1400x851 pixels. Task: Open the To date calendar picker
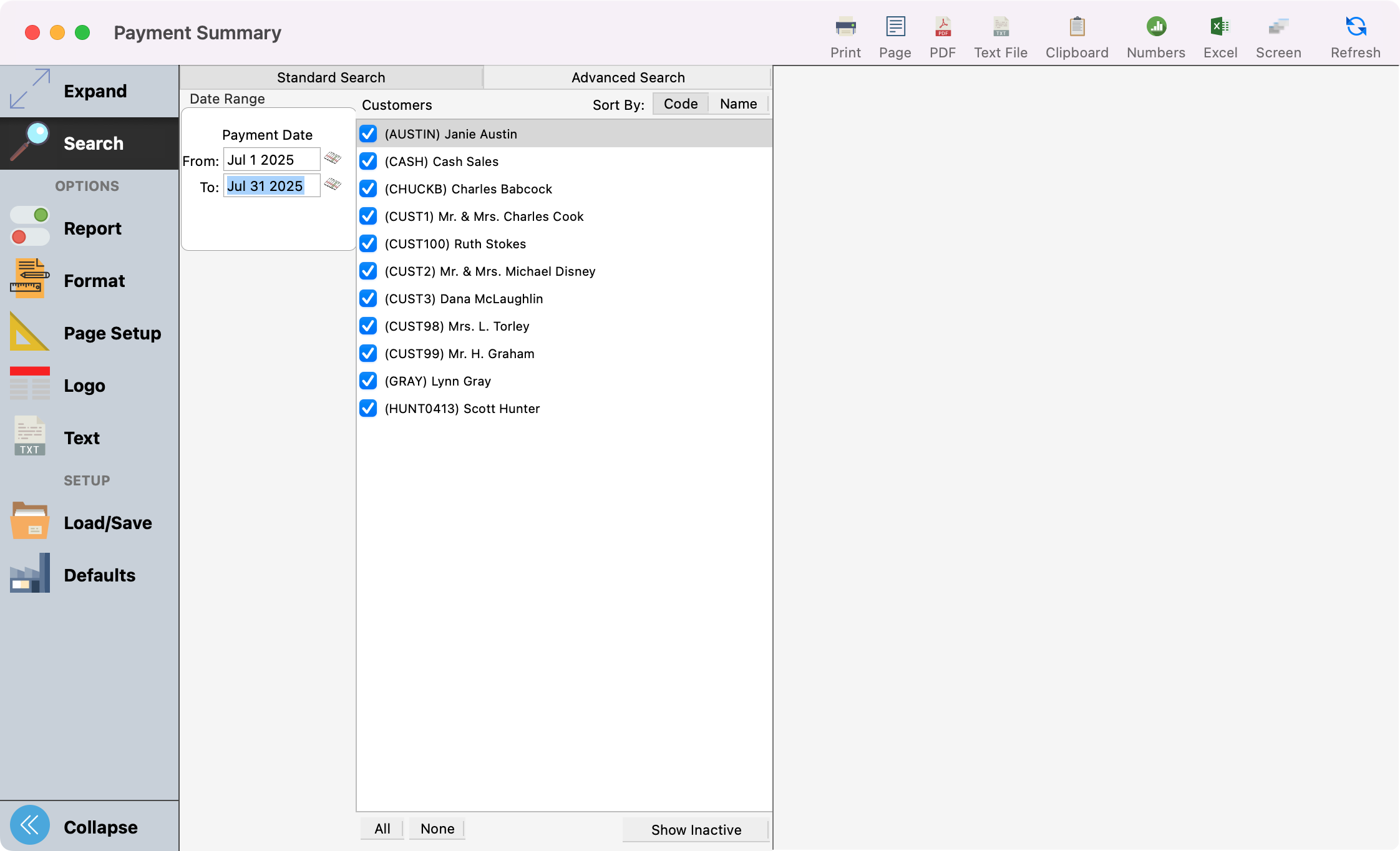[x=333, y=185]
